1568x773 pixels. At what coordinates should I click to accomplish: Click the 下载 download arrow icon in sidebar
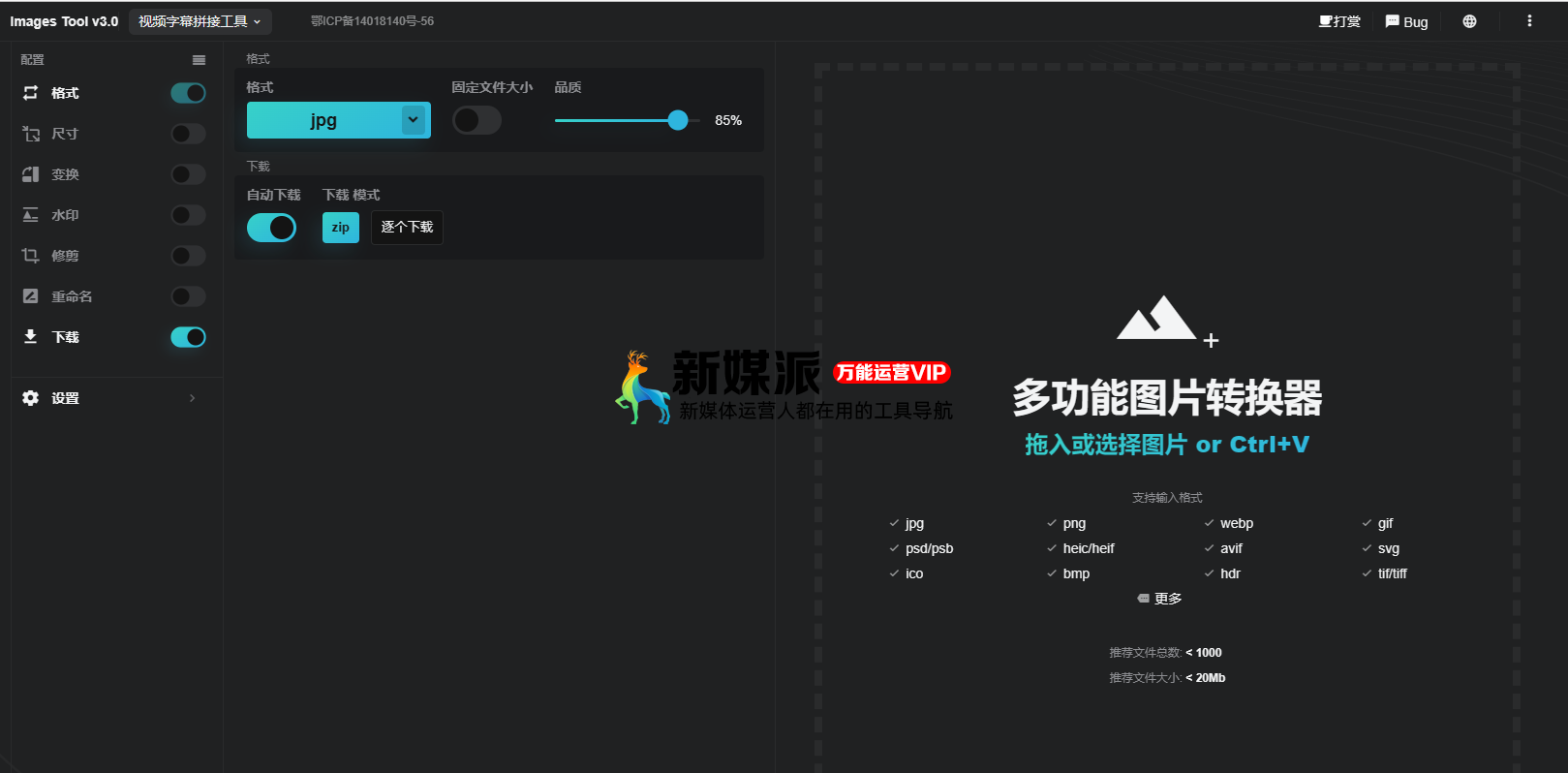tap(31, 336)
